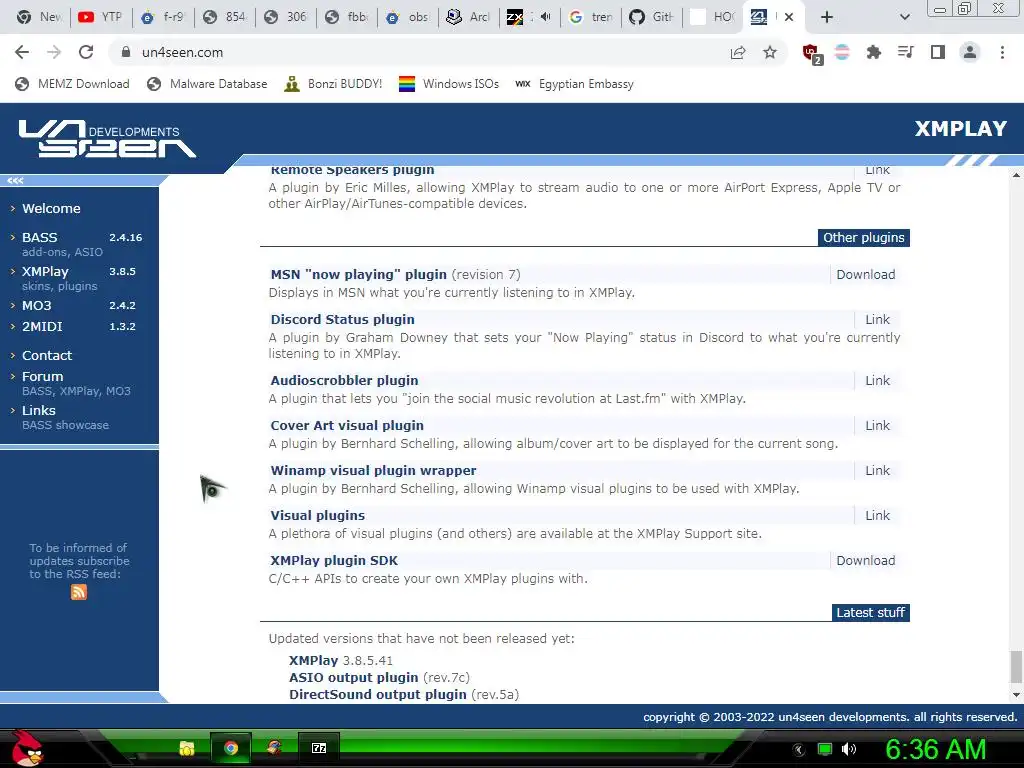
Task: Click the scrollbar up arrow
Action: 1016,175
